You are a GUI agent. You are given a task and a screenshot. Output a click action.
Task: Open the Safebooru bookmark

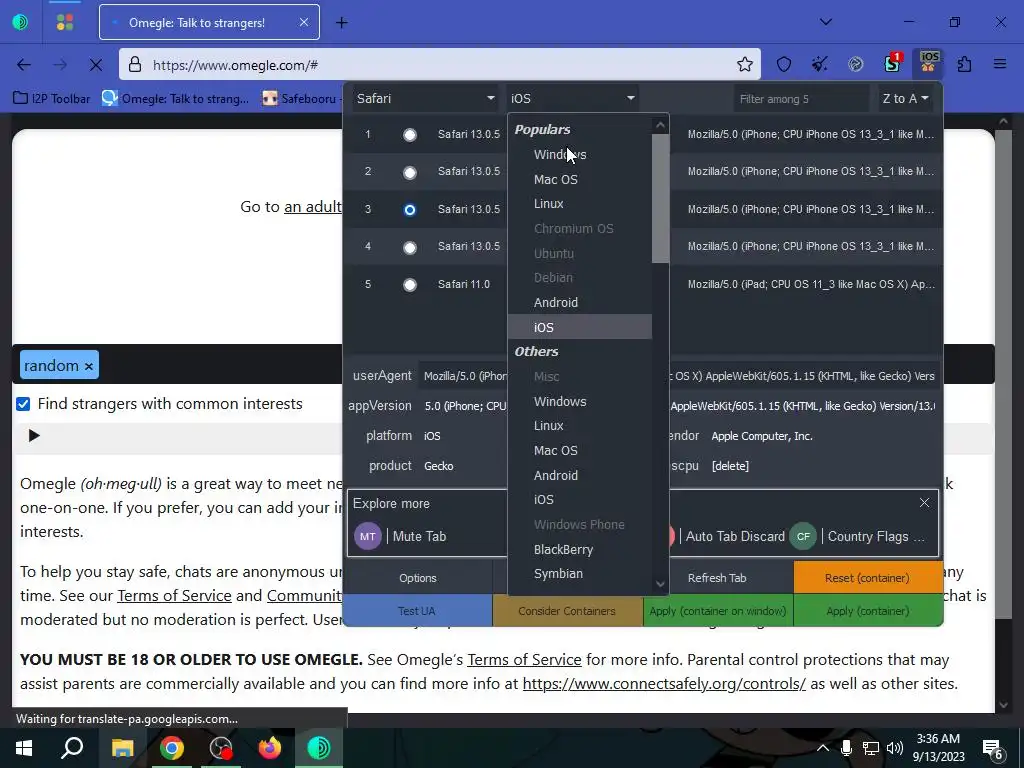[301, 99]
